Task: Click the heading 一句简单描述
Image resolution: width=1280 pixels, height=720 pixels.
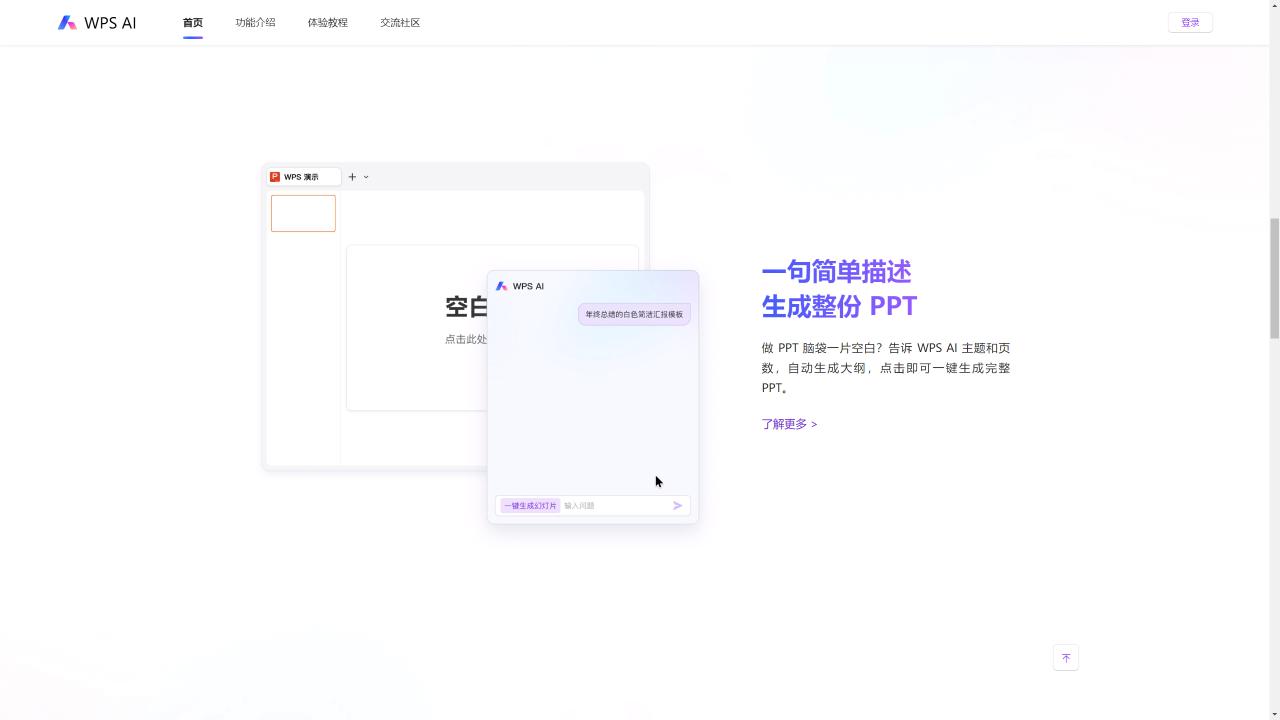Action: coord(836,272)
